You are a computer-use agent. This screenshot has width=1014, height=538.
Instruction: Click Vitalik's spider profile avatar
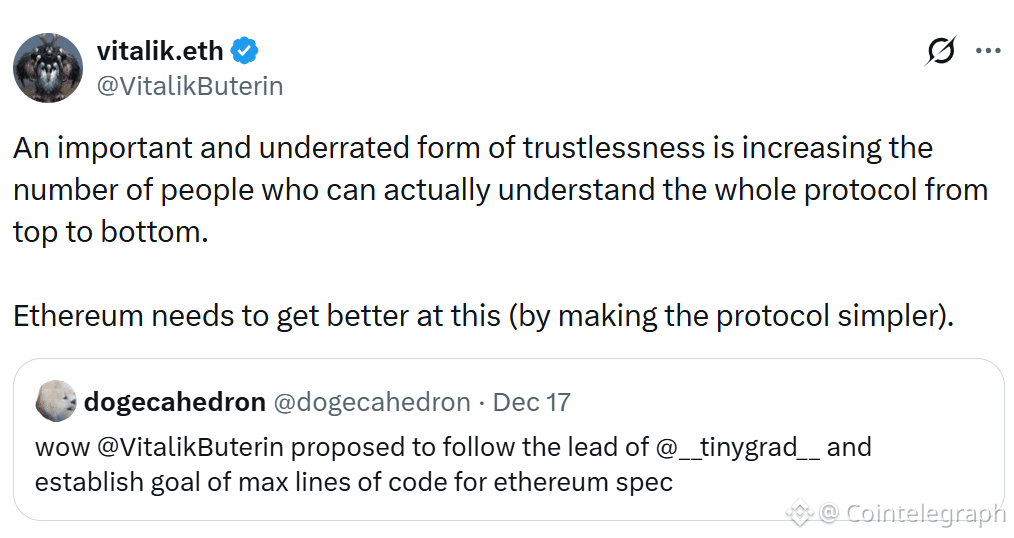(x=47, y=68)
